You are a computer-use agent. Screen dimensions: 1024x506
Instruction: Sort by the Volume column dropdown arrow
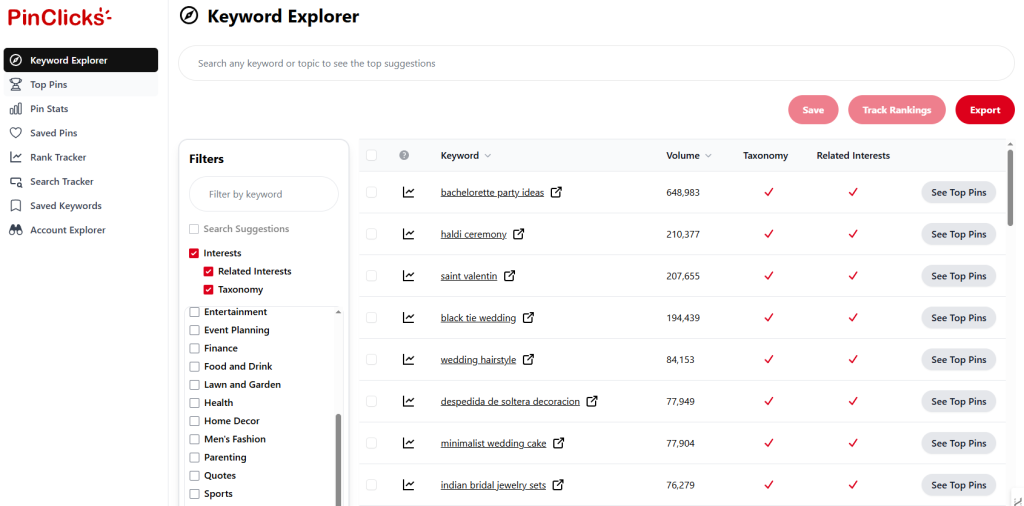(709, 156)
